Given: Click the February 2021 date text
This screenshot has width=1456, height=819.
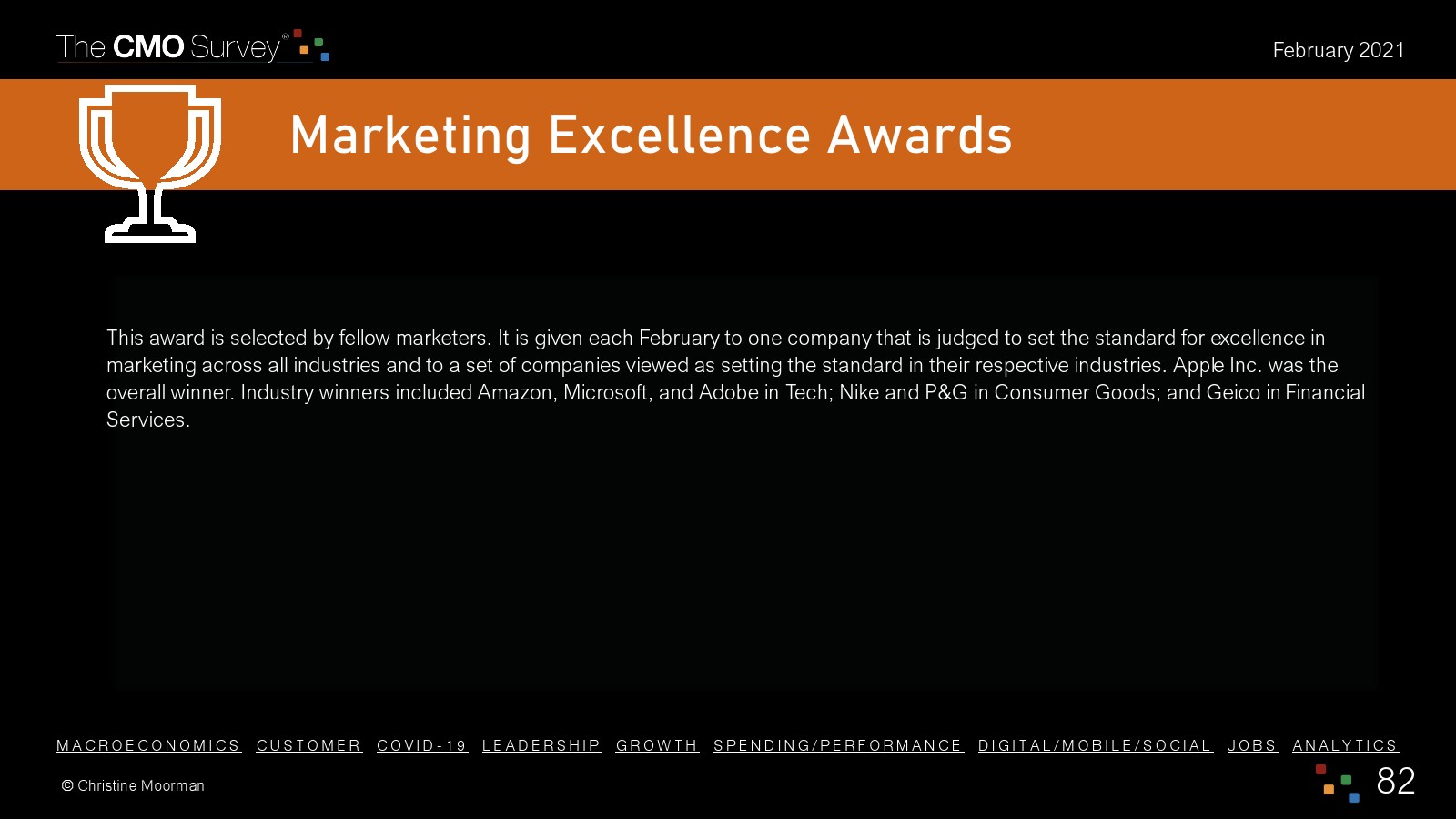Looking at the screenshot, I should point(1338,50).
